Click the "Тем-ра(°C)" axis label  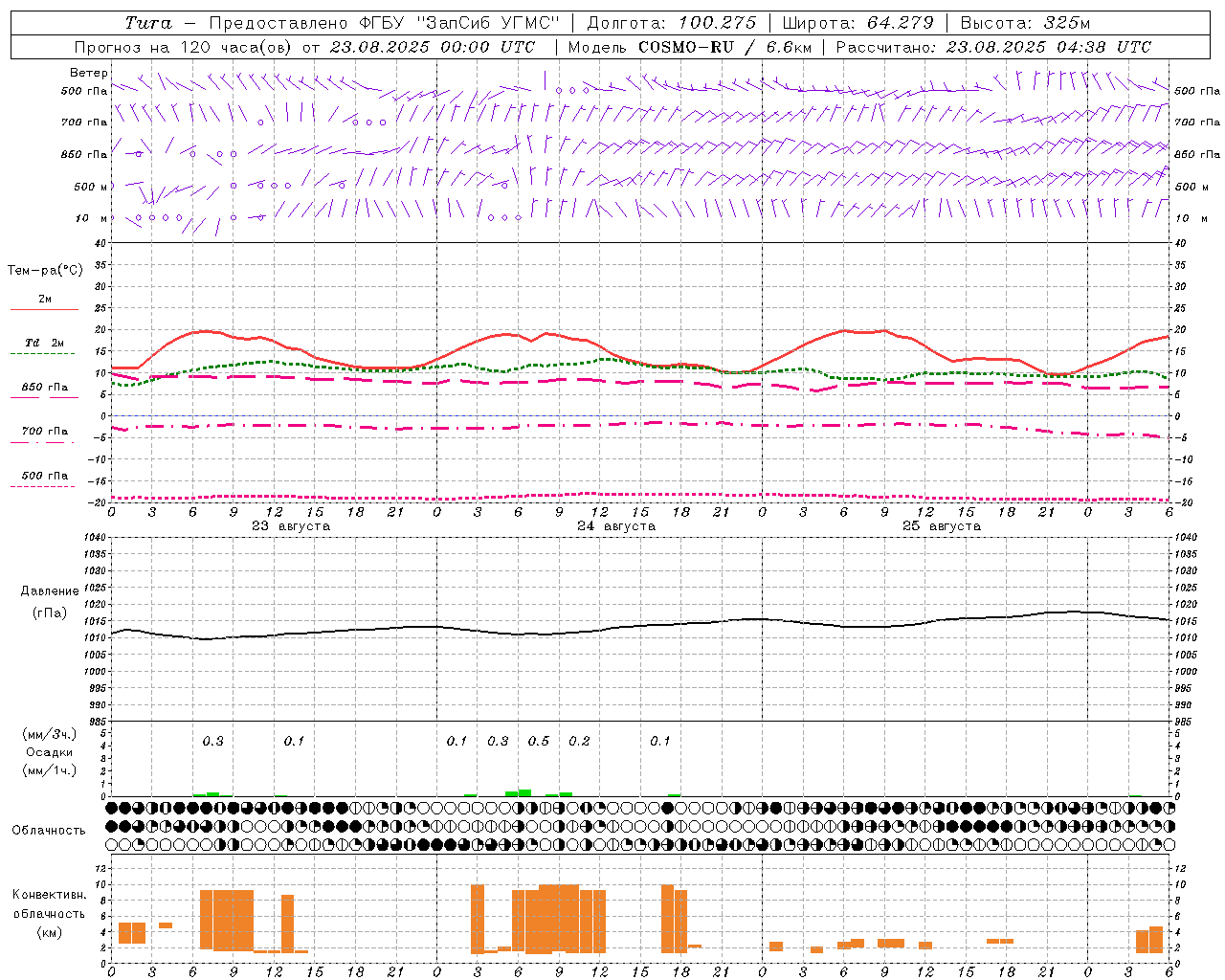click(x=45, y=271)
